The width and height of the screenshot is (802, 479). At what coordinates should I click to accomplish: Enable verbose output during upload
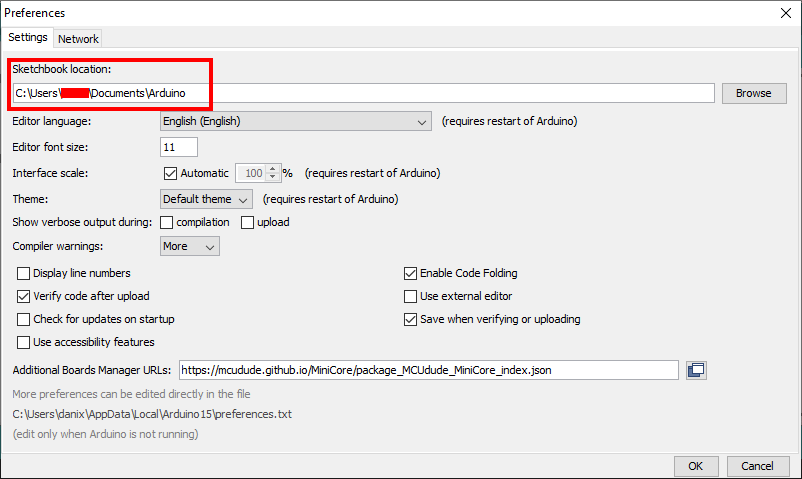click(x=248, y=223)
